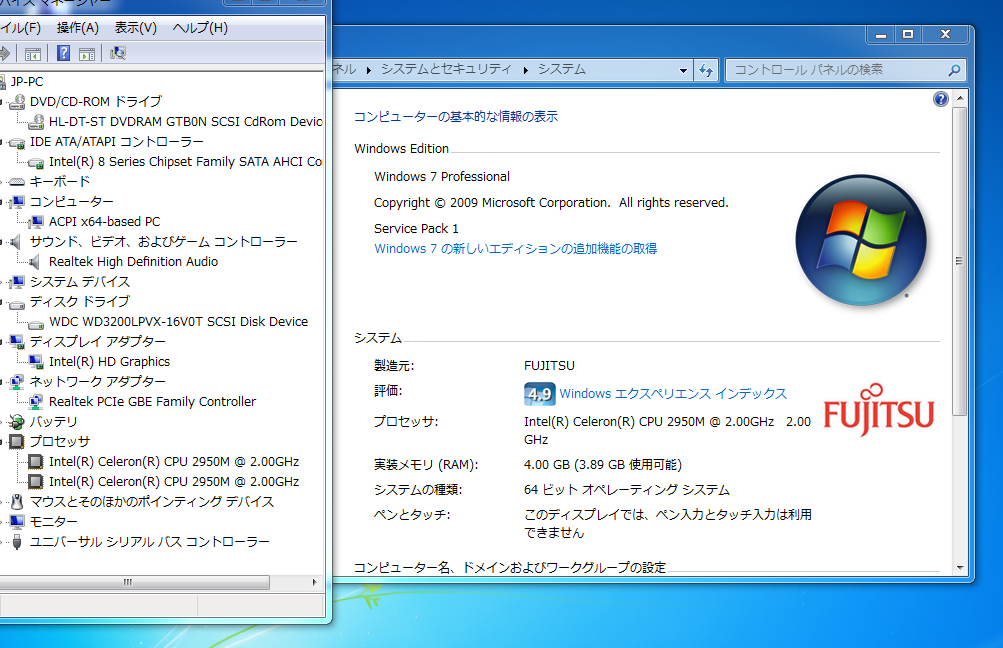Click the scroll up arrow in System window

(960, 99)
